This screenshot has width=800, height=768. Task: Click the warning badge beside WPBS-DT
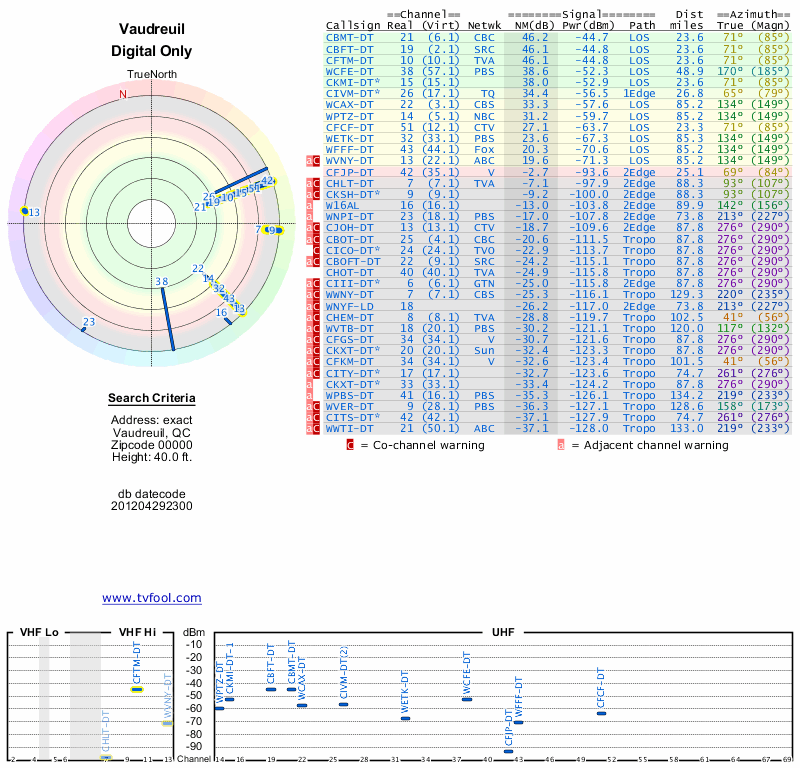309,395
